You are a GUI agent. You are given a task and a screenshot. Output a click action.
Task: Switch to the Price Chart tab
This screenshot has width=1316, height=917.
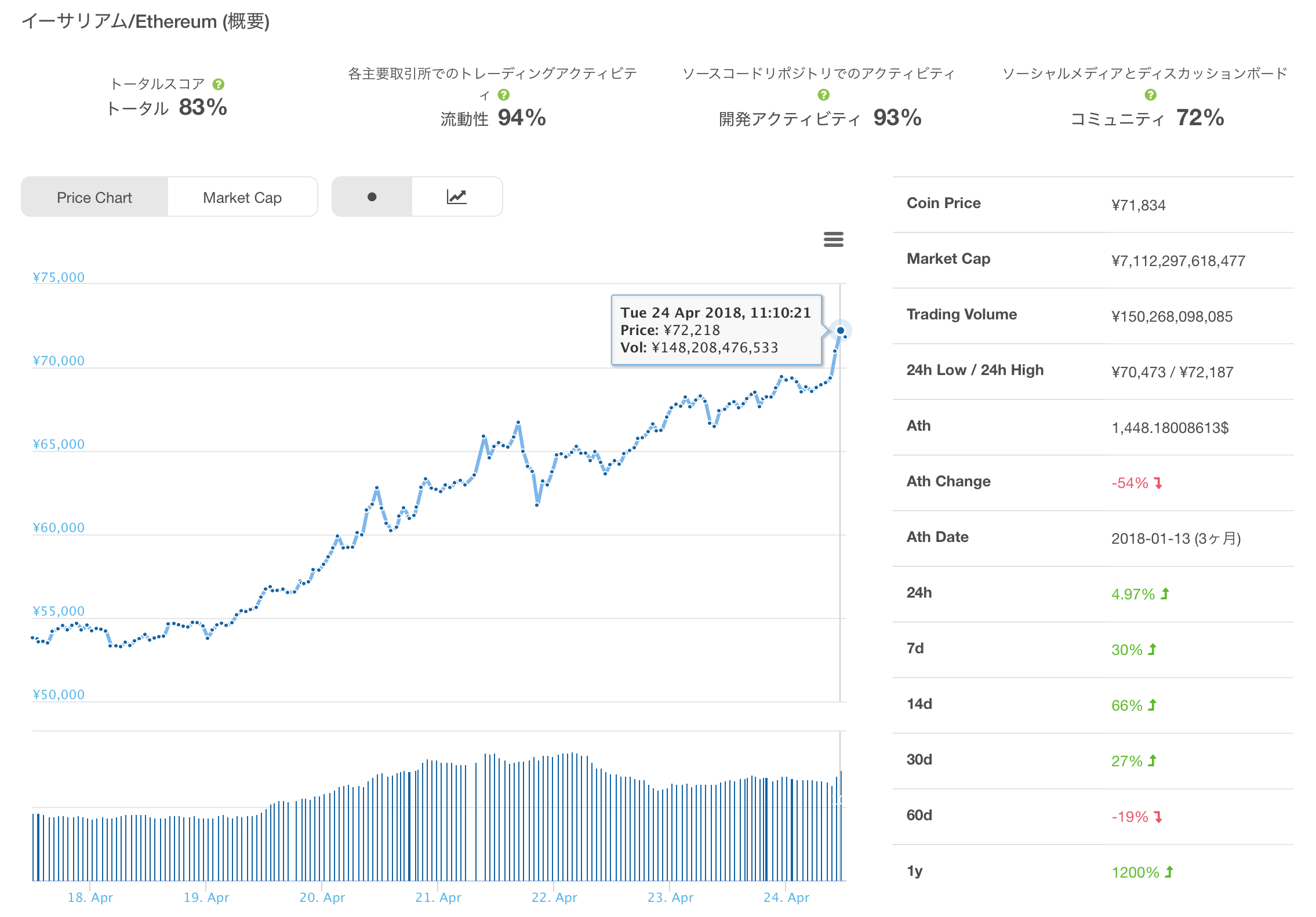click(x=94, y=198)
